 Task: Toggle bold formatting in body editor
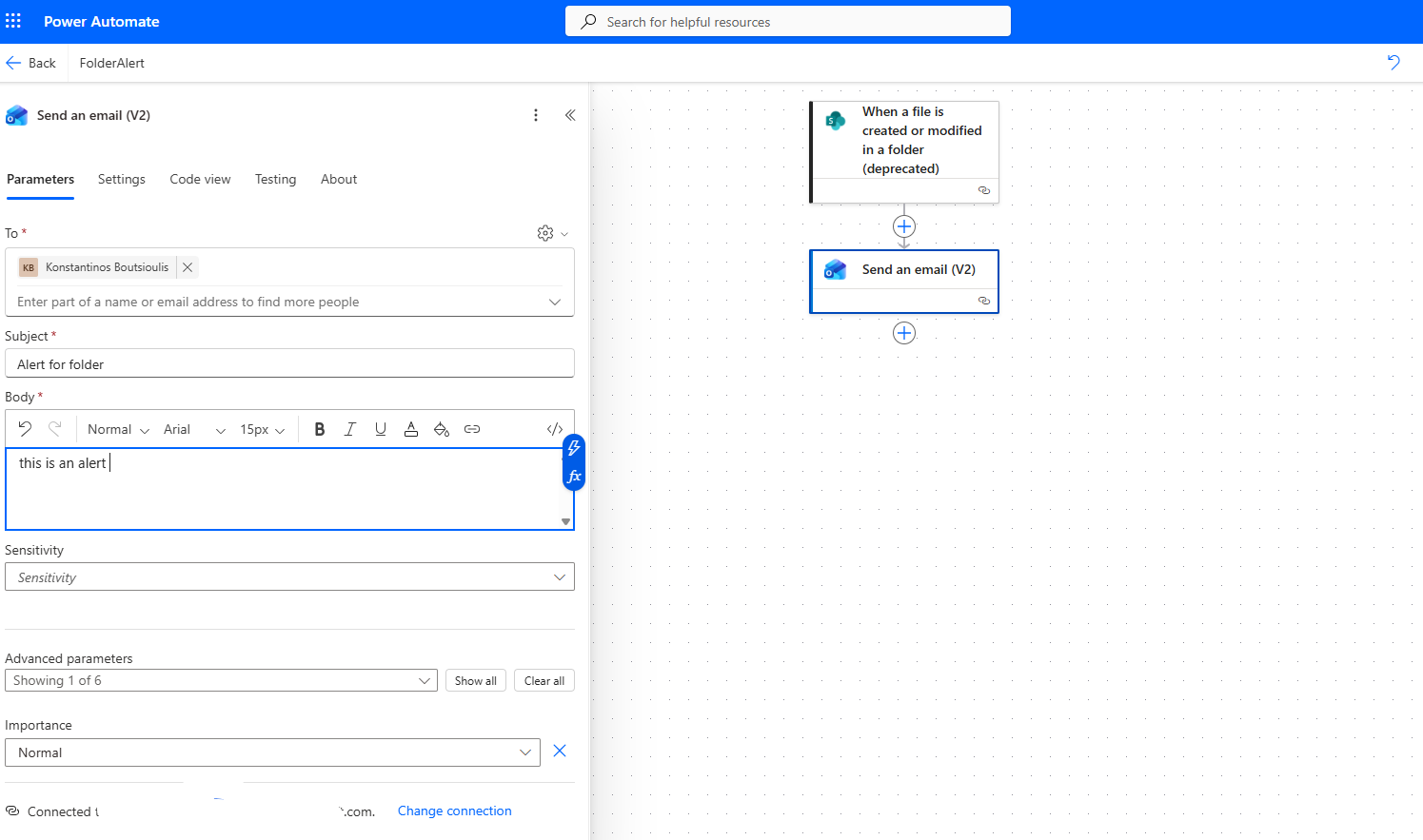click(x=320, y=429)
